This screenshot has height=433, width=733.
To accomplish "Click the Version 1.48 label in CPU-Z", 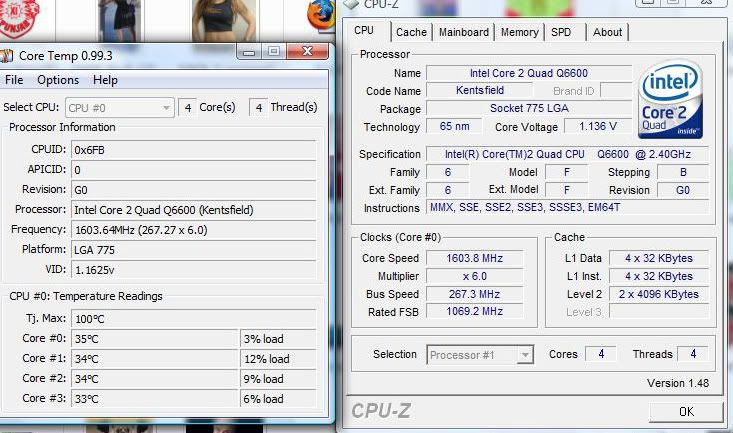I will tap(678, 383).
